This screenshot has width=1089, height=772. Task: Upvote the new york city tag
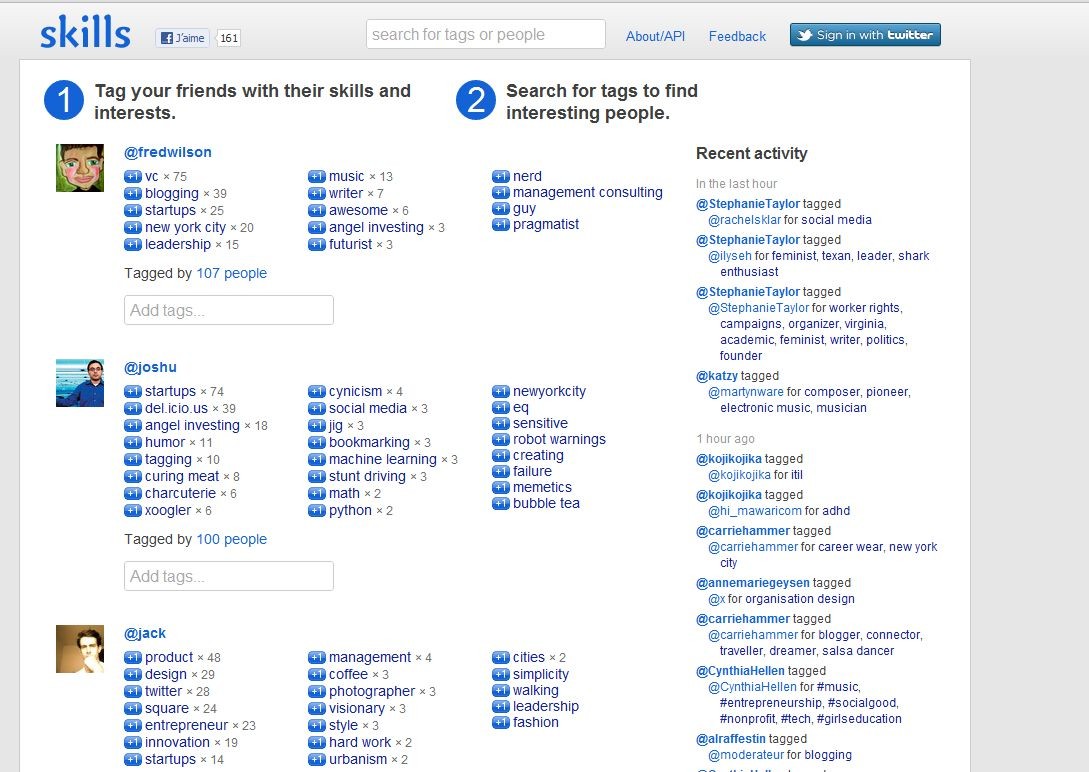[133, 227]
